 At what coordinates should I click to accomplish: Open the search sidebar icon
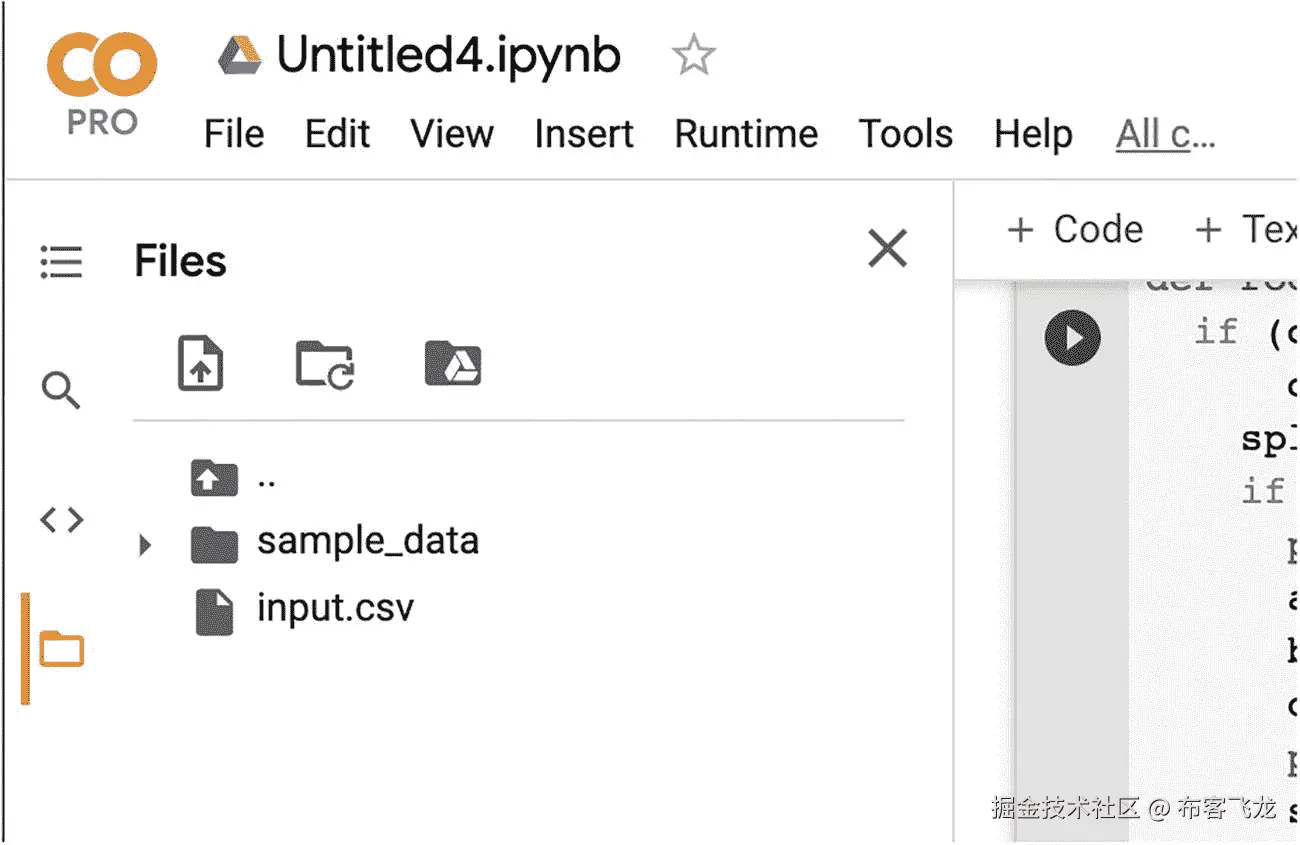tap(61, 391)
